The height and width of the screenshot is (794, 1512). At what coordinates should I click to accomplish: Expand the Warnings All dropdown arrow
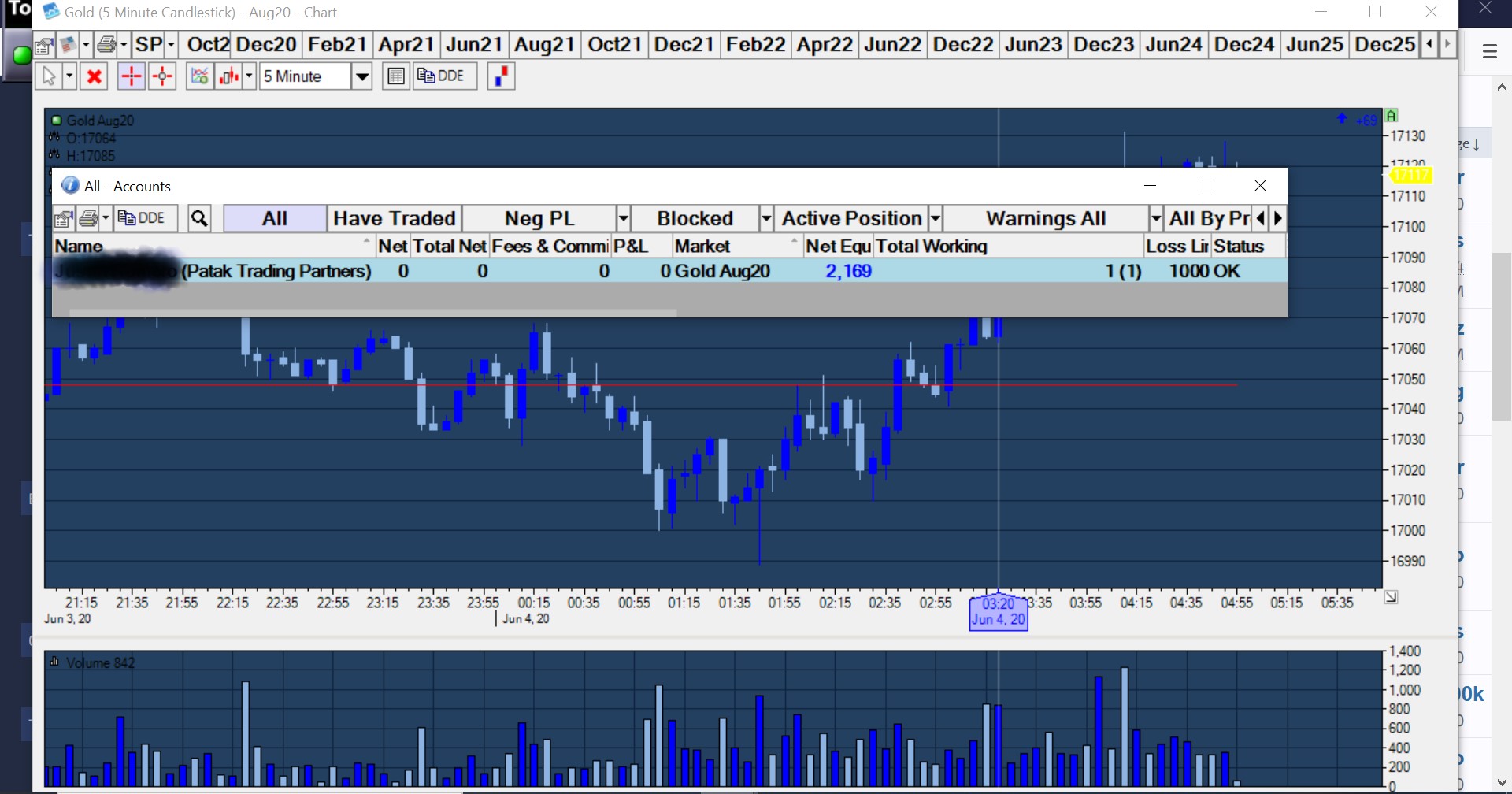pos(1156,218)
